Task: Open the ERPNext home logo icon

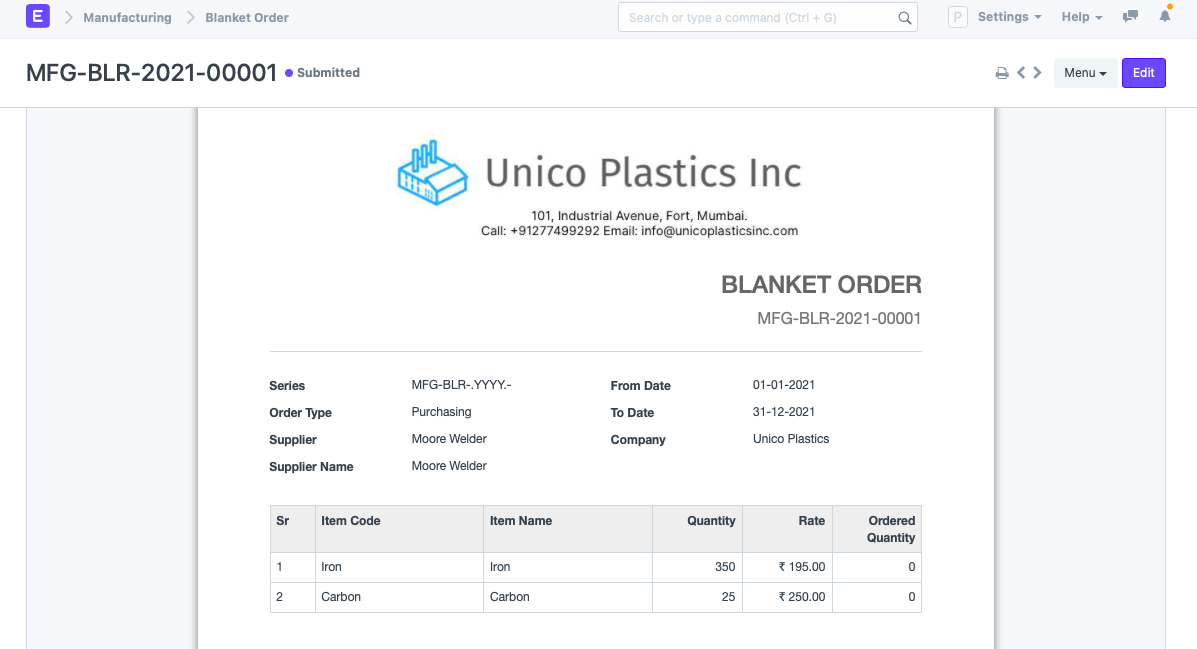Action: (37, 16)
